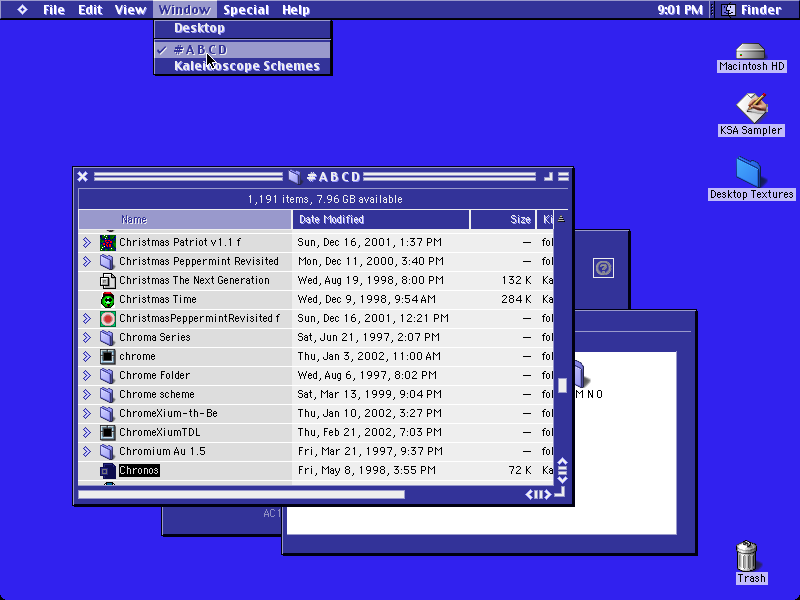Sort by the Size column header
Image resolution: width=800 pixels, height=600 pixels.
click(x=503, y=219)
